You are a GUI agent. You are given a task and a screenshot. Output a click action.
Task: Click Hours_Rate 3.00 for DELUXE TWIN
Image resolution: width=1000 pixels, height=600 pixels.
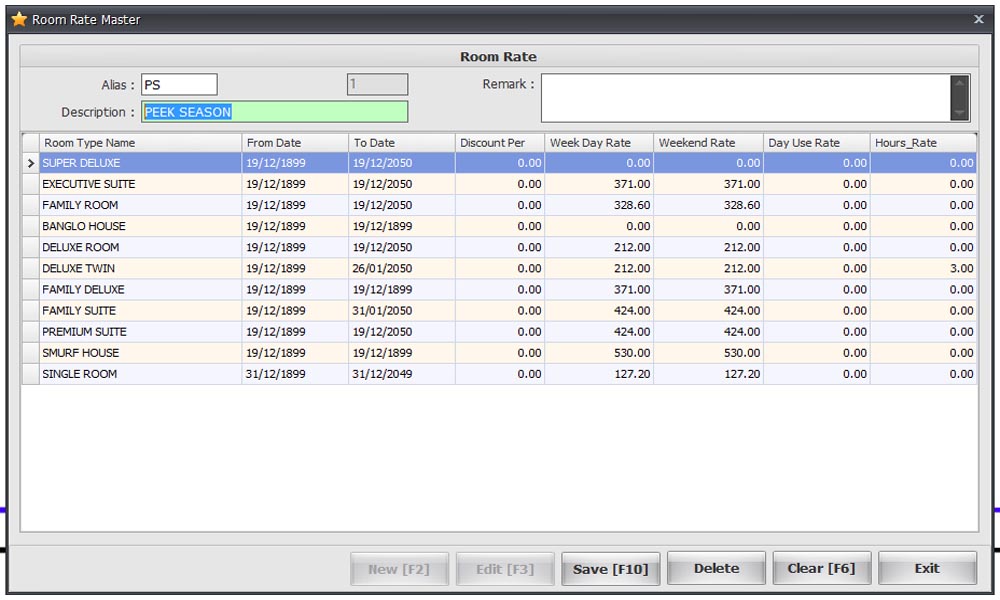[x=923, y=268]
